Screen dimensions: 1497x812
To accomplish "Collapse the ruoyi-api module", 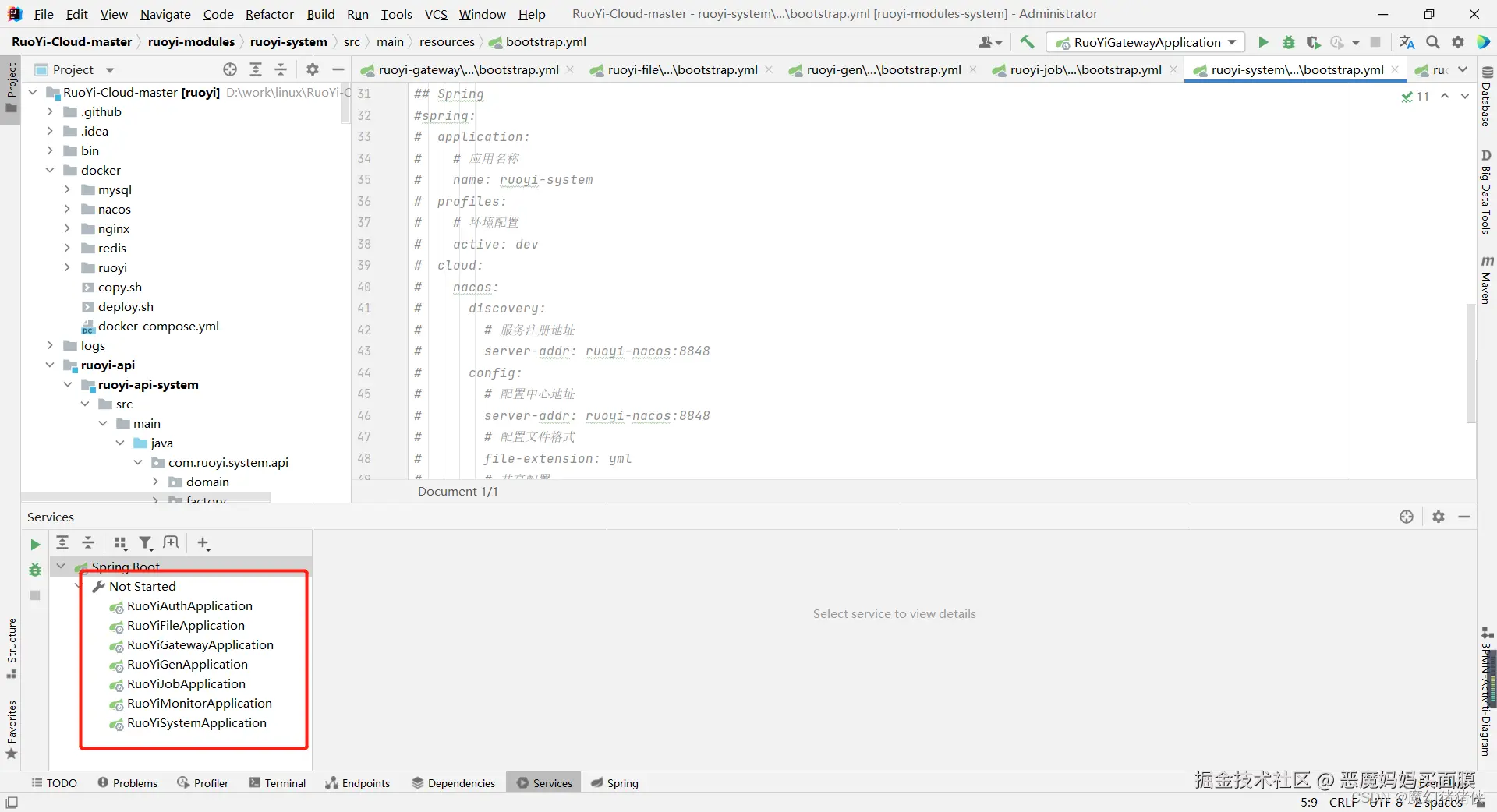I will [50, 365].
